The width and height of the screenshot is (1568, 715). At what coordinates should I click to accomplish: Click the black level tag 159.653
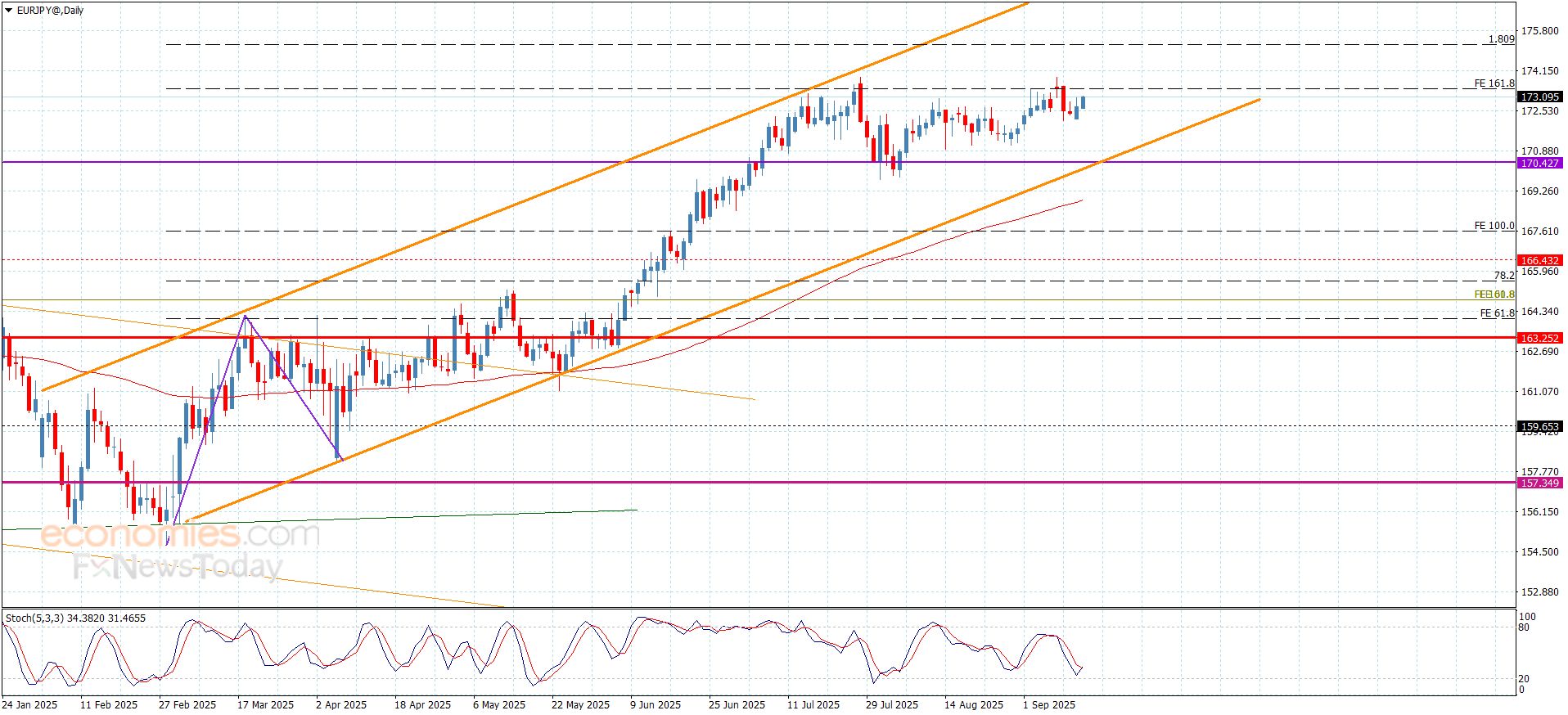click(x=1539, y=426)
